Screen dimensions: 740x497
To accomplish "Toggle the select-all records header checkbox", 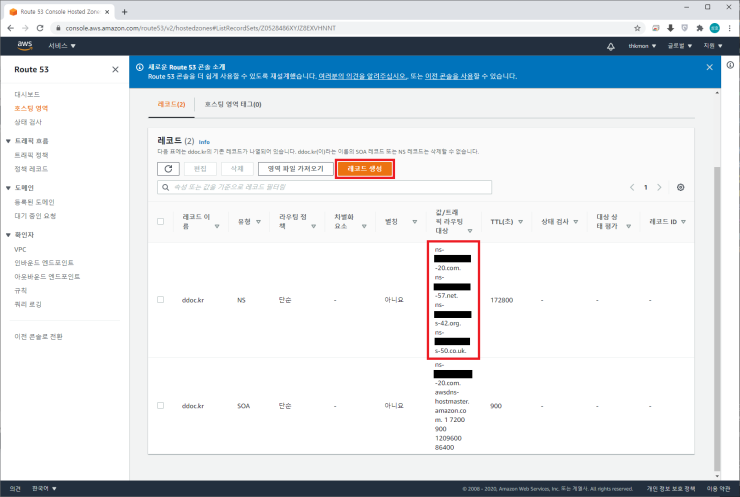I will [161, 221].
